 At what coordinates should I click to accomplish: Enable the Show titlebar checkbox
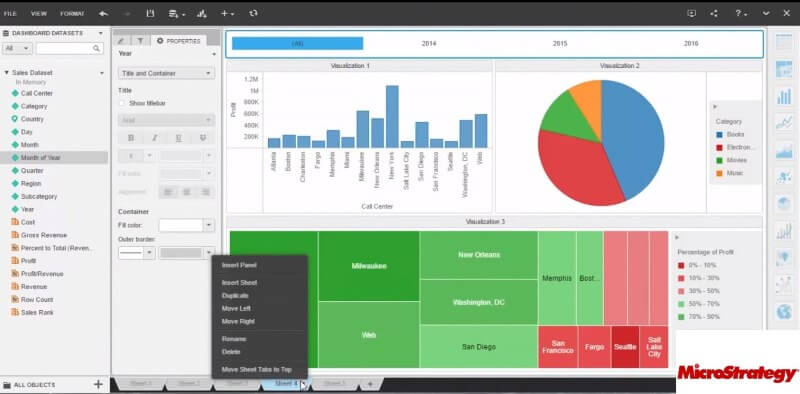point(121,103)
